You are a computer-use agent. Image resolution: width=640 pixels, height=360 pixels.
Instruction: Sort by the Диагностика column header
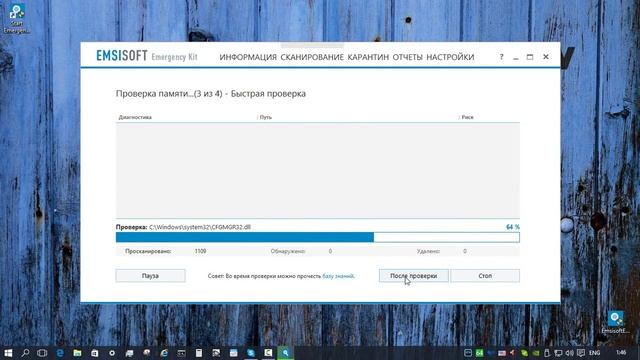point(135,117)
